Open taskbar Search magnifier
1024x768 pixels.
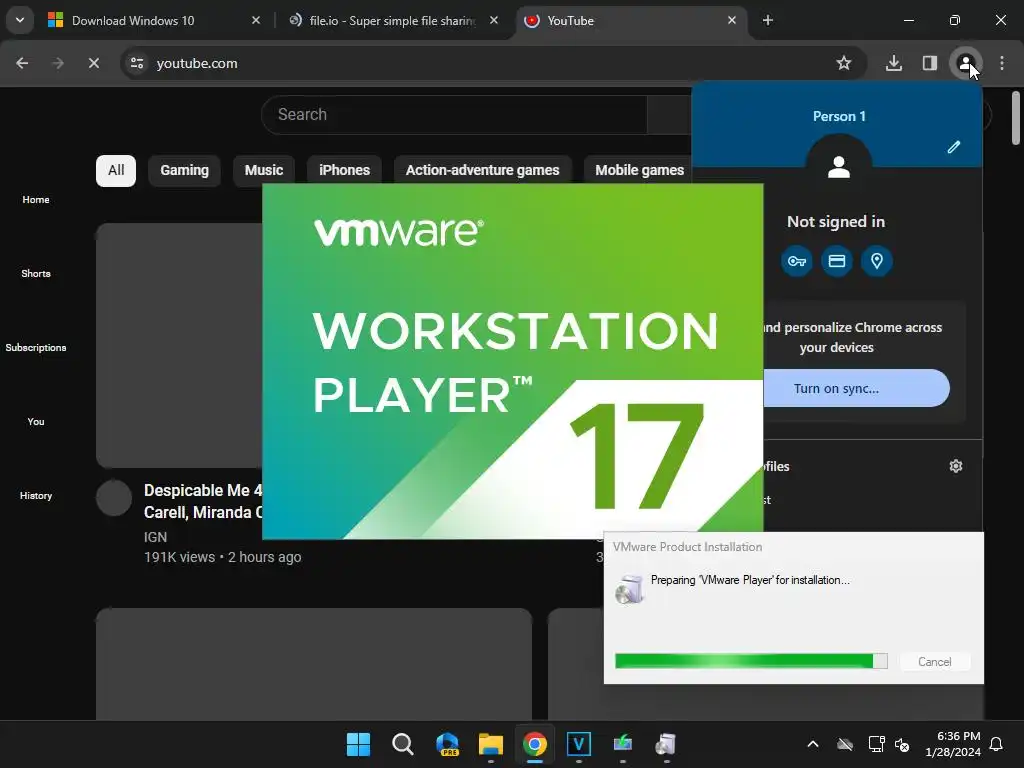tap(403, 744)
